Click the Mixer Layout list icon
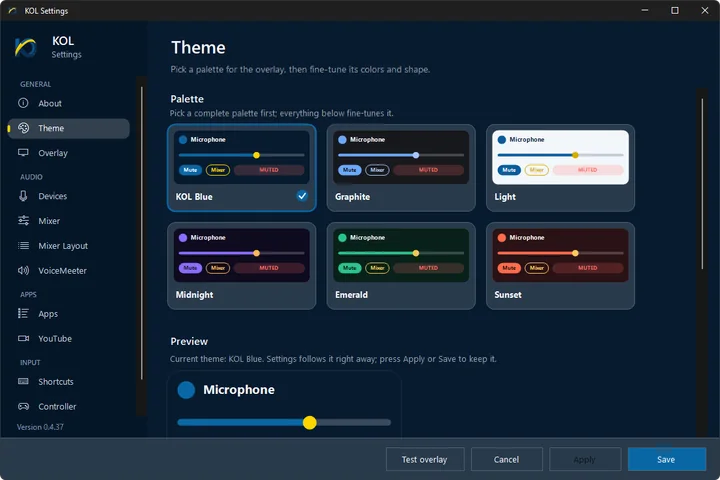Image resolution: width=720 pixels, height=480 pixels. coord(23,245)
